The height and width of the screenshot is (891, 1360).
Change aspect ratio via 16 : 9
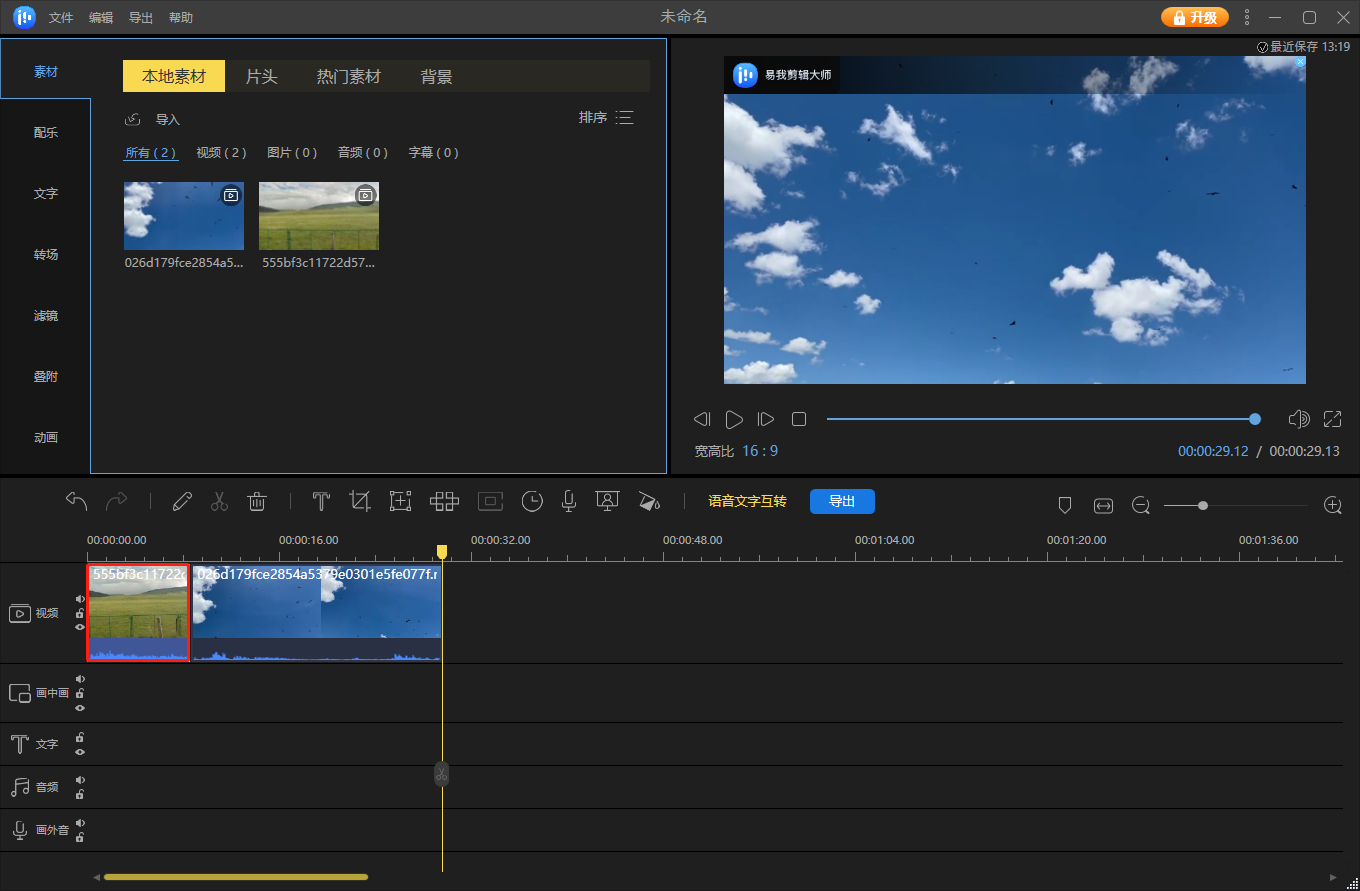pyautogui.click(x=760, y=451)
